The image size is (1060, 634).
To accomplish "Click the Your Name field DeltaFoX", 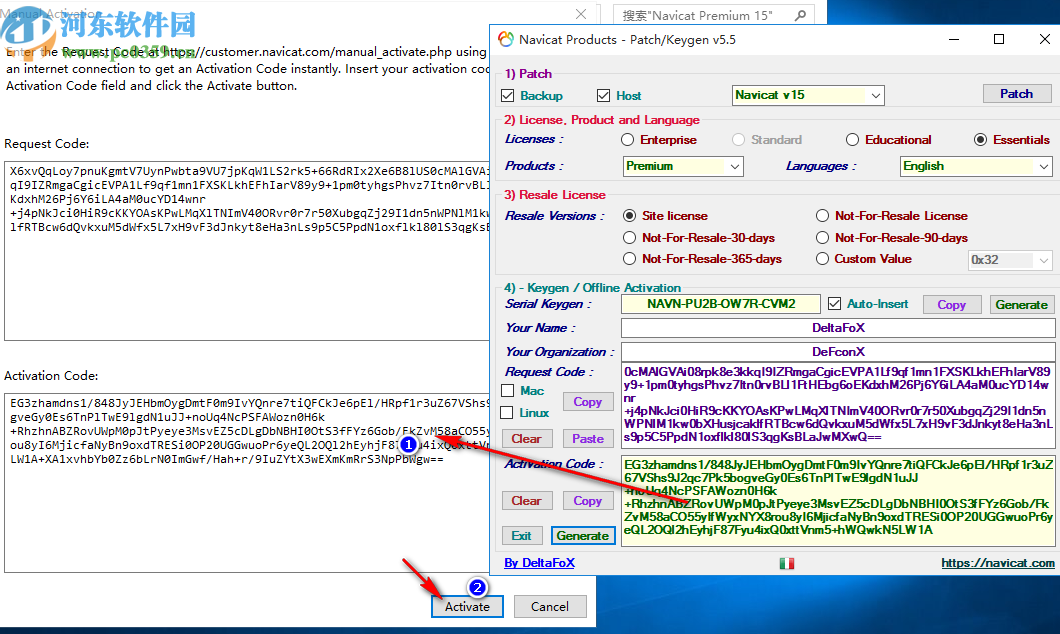I will 838,328.
